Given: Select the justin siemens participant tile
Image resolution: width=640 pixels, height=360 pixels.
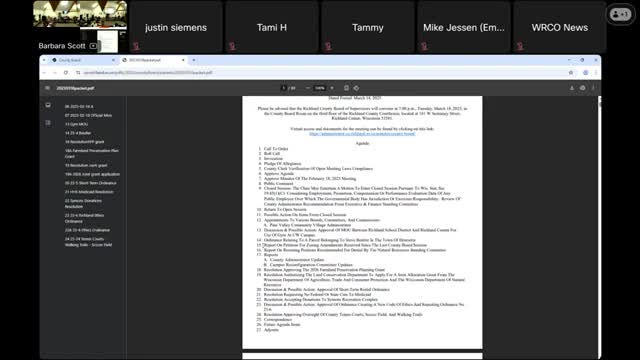Looking at the screenshot, I should pos(176,27).
